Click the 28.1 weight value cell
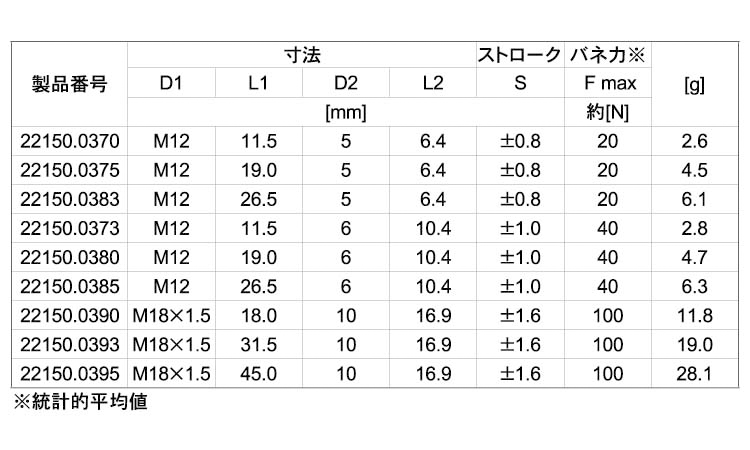The width and height of the screenshot is (750, 450). point(695,374)
